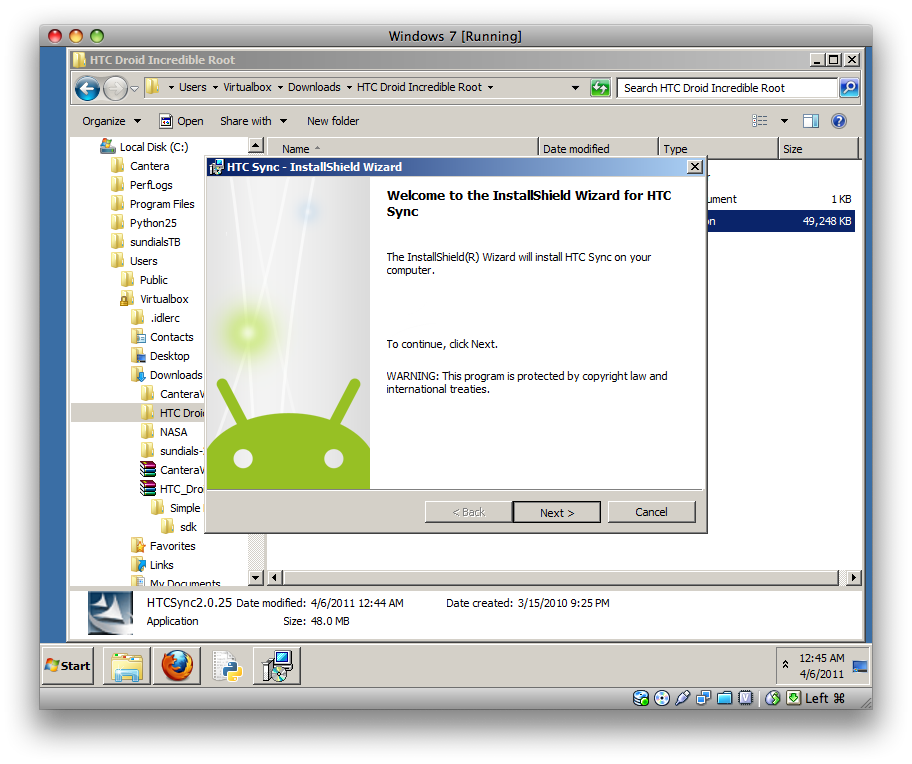Close the InstallShield Wizard dialog
Viewport: 912px width, 764px height.
point(694,167)
